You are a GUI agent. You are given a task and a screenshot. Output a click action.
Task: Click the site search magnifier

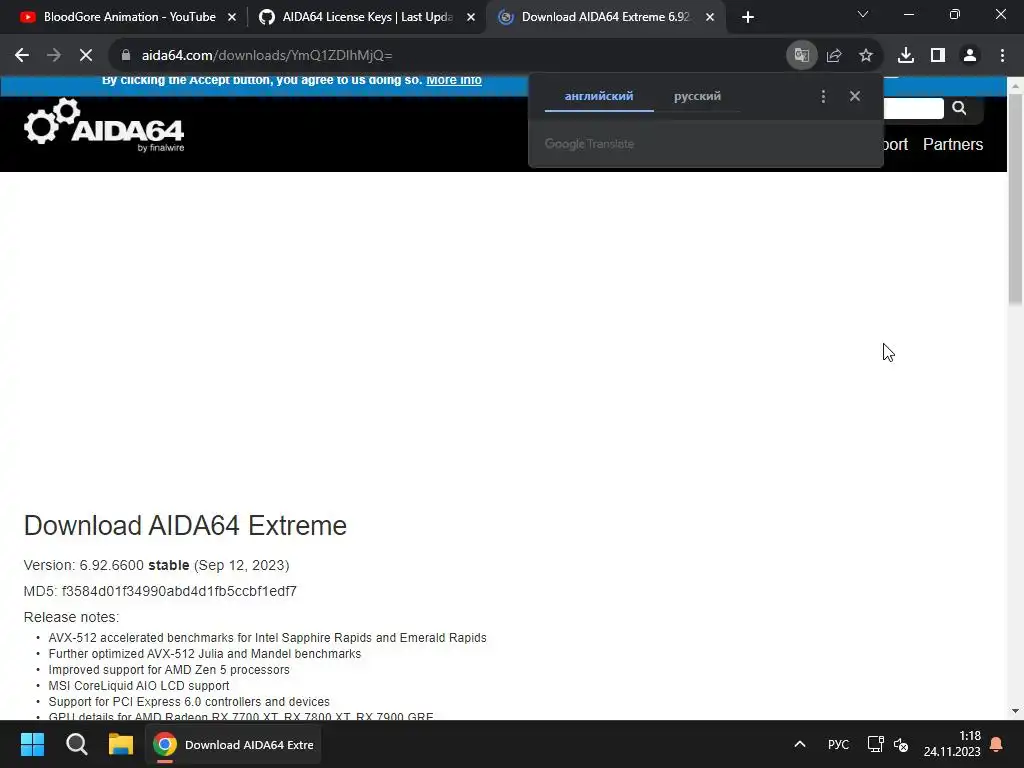coord(959,108)
